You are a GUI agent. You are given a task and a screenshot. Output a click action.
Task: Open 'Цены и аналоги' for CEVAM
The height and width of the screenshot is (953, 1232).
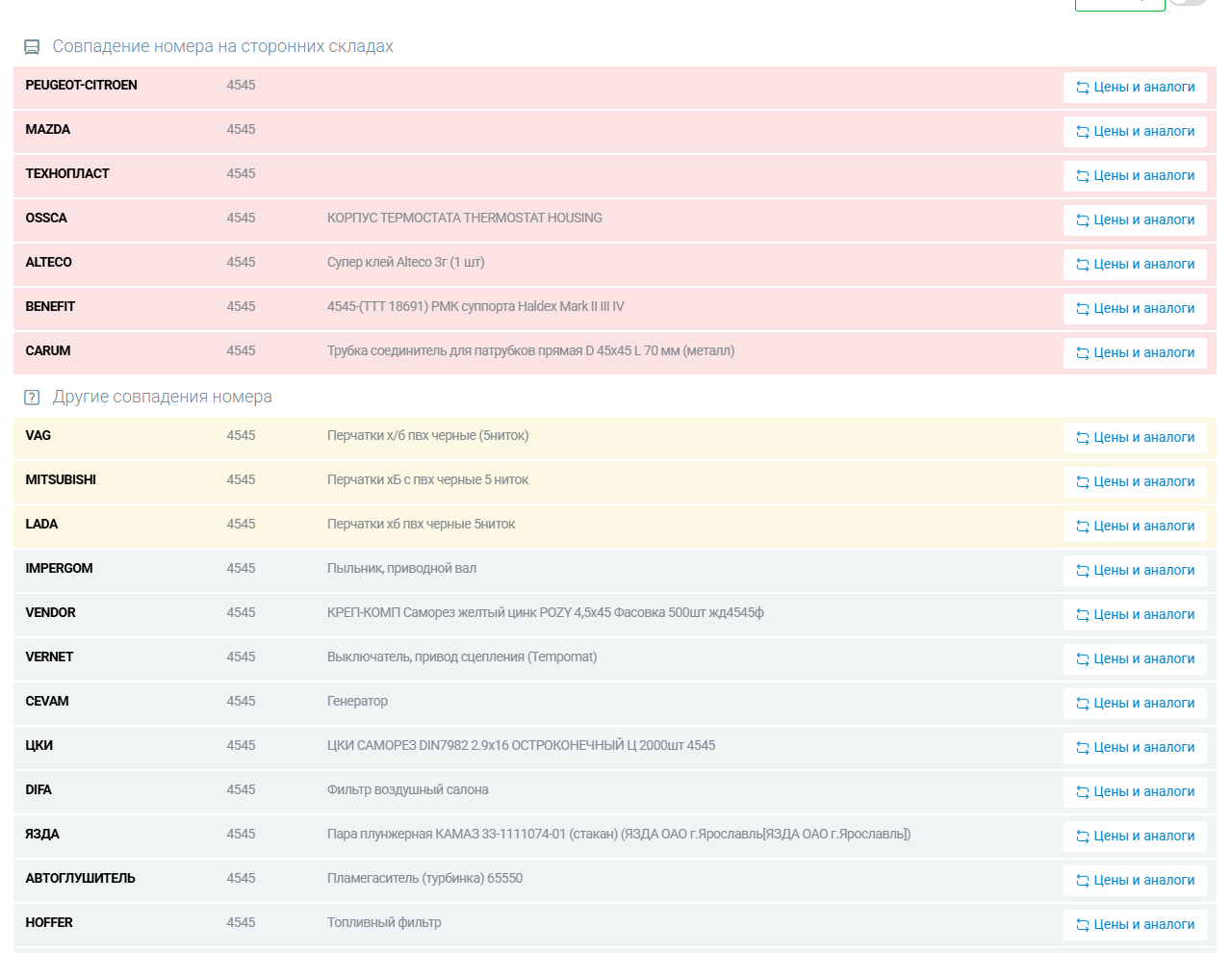(x=1135, y=704)
